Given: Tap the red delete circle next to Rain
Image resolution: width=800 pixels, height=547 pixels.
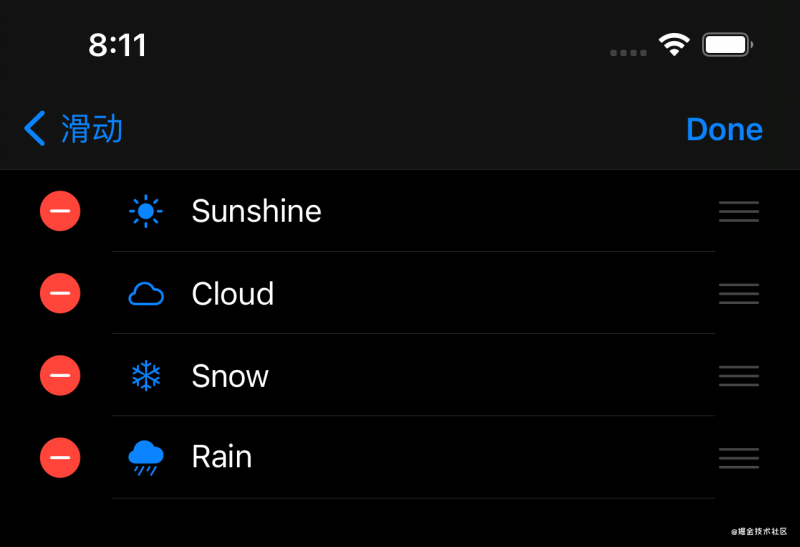Looking at the screenshot, I should click(x=60, y=457).
